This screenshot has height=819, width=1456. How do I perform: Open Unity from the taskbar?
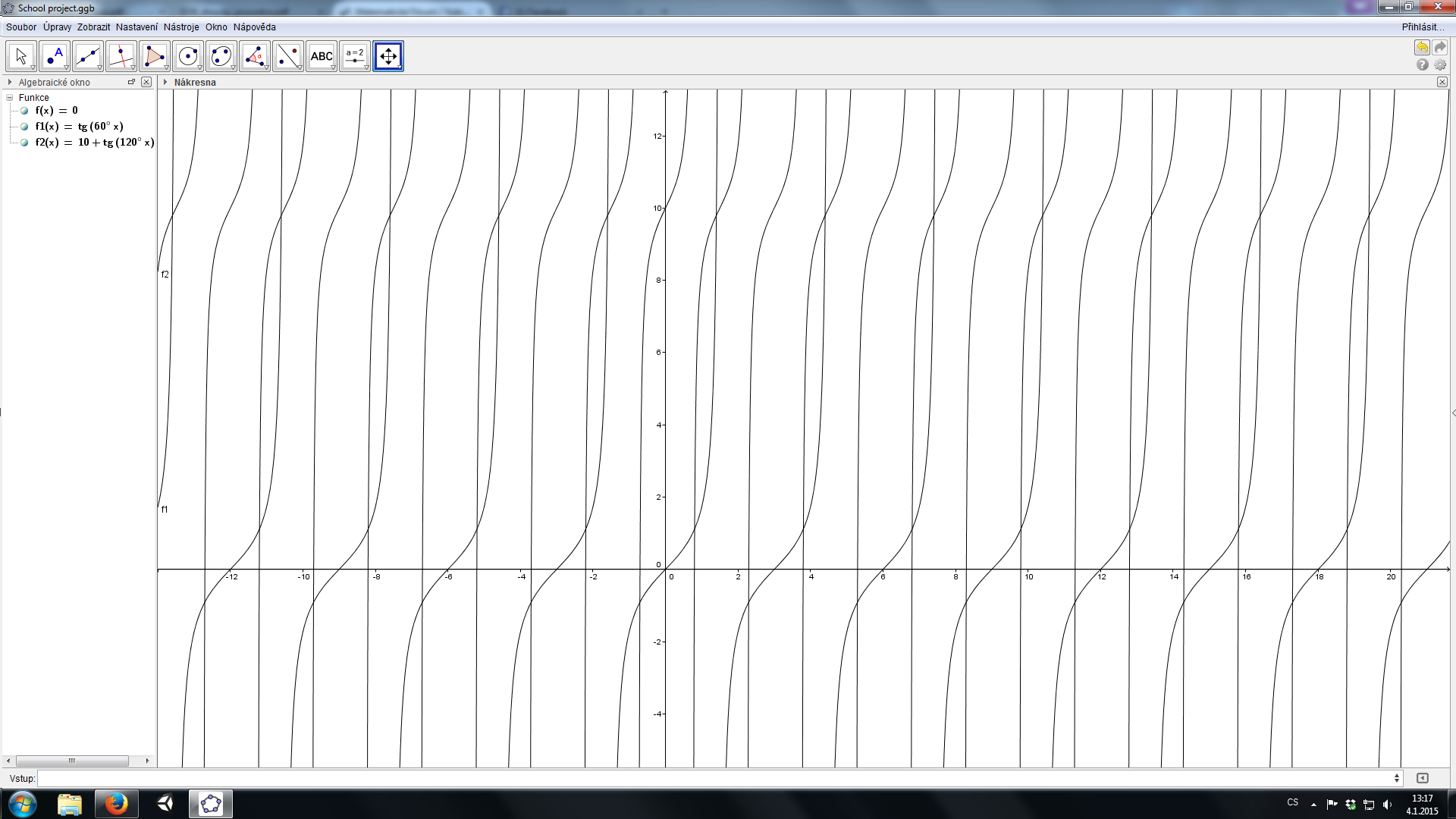coord(165,804)
